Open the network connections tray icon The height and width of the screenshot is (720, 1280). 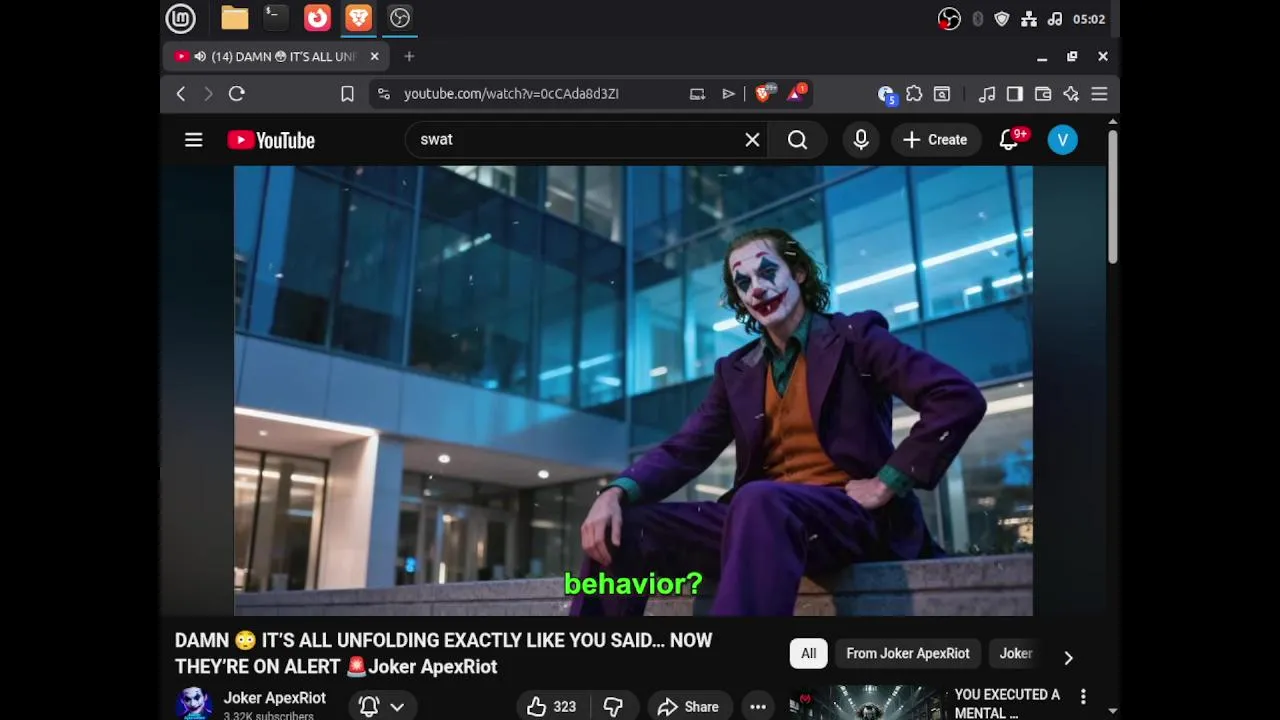click(x=1029, y=19)
